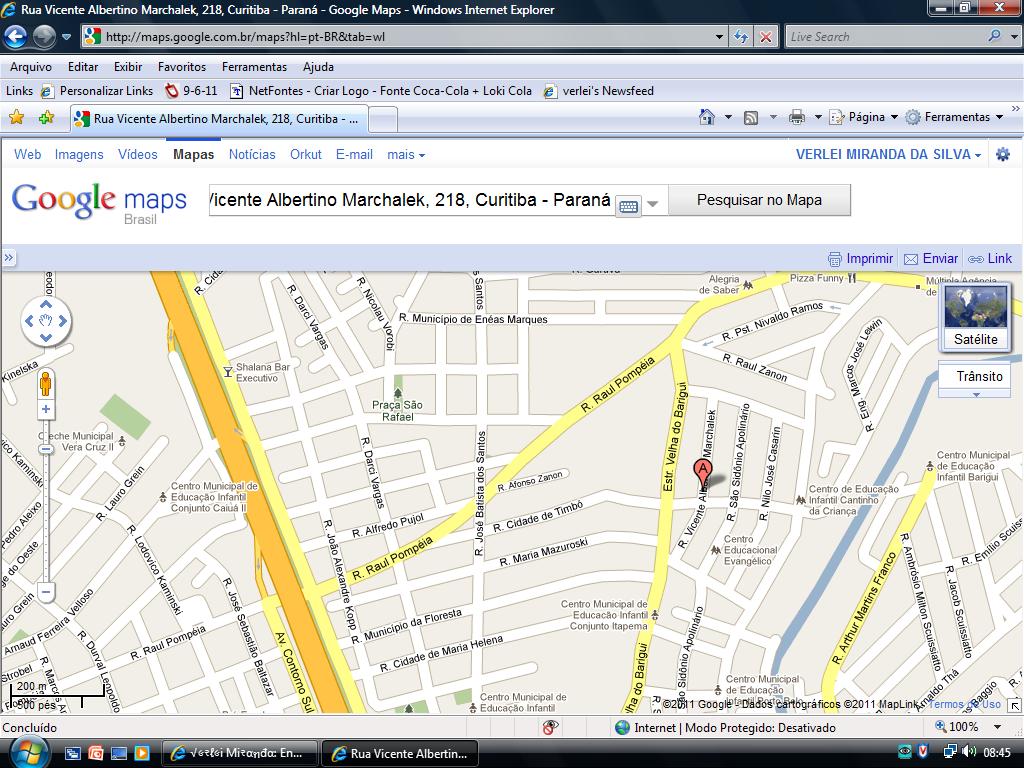Expand the Ferramentas toolbar dropdown
The height and width of the screenshot is (768, 1024).
(x=999, y=118)
